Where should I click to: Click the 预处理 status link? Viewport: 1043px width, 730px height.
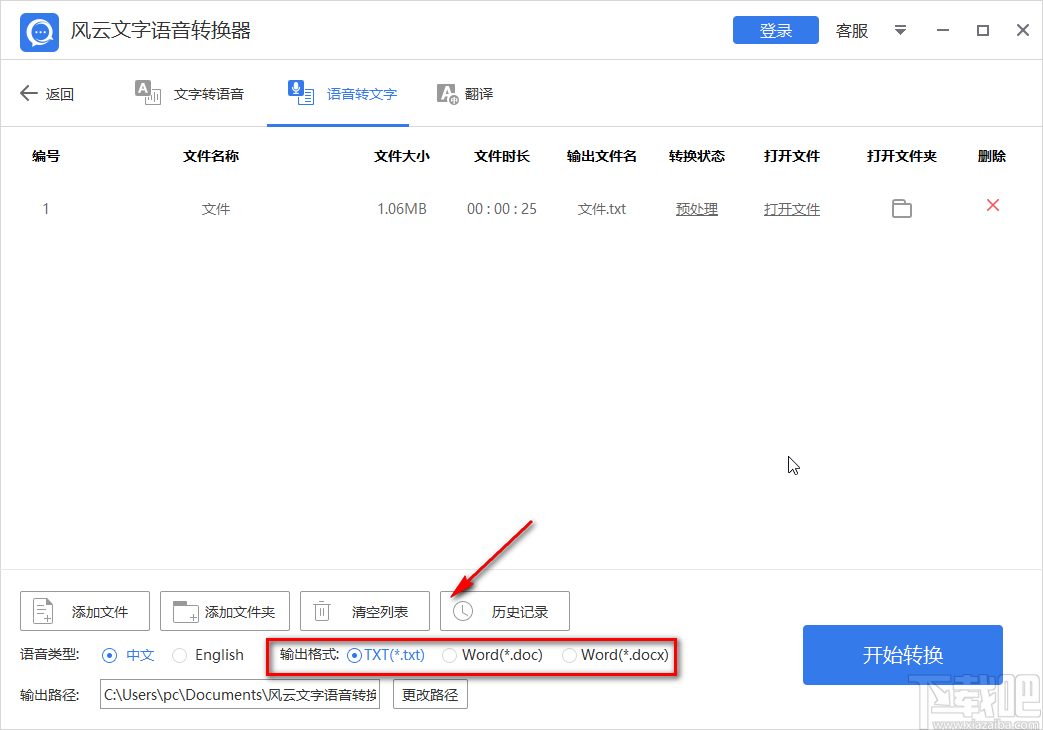696,208
